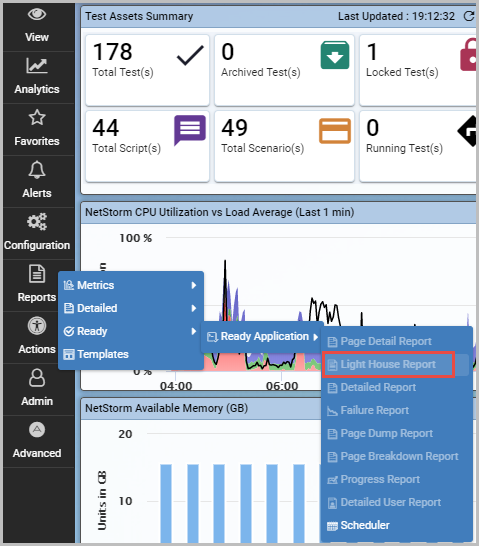Viewport: 479px width, 546px height.
Task: Refresh the Test Assets Summary
Action: (469, 16)
